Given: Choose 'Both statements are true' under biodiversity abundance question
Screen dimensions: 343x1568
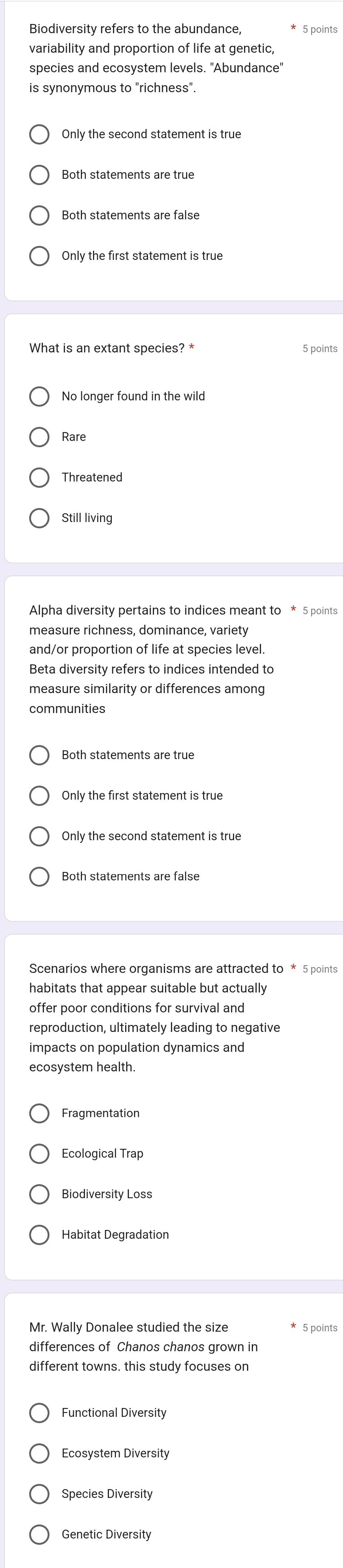Looking at the screenshot, I should click(x=40, y=175).
